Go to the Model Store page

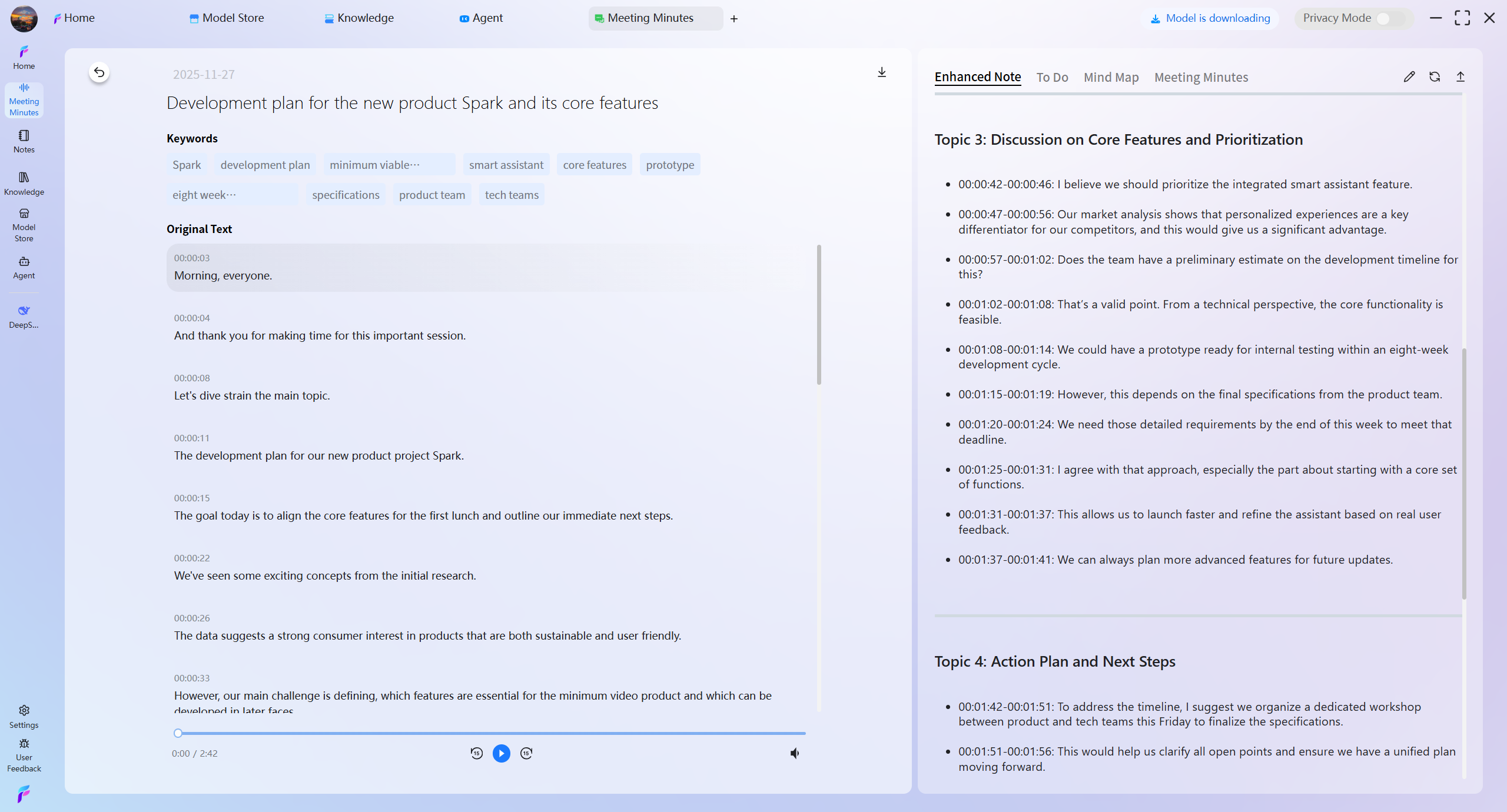coord(226,18)
